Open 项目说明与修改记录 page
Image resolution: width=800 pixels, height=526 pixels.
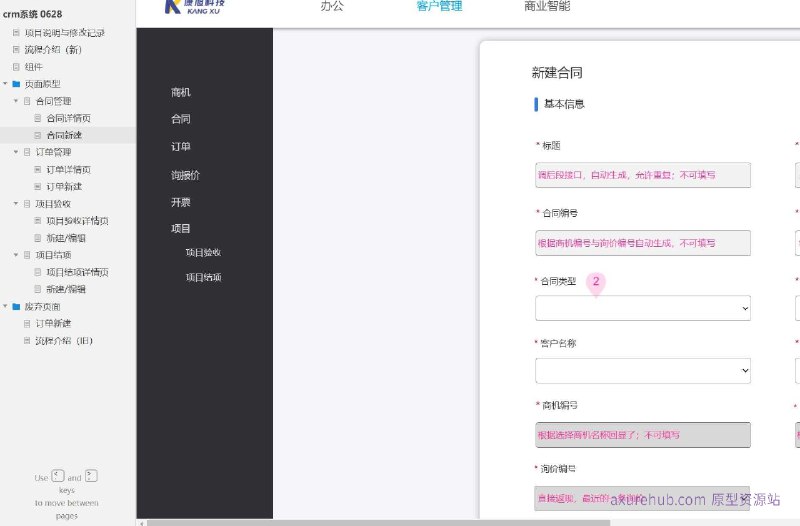click(65, 33)
